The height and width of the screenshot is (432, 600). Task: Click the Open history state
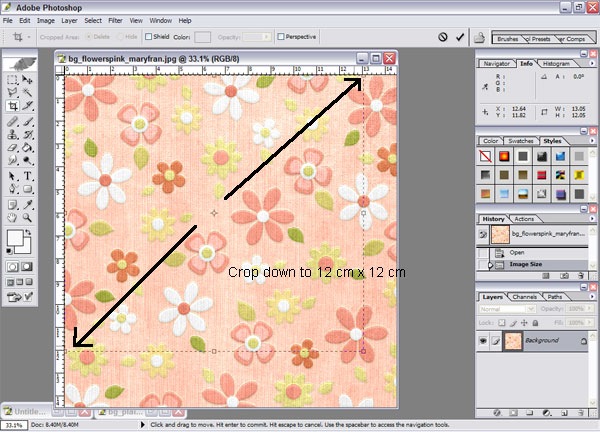517,252
